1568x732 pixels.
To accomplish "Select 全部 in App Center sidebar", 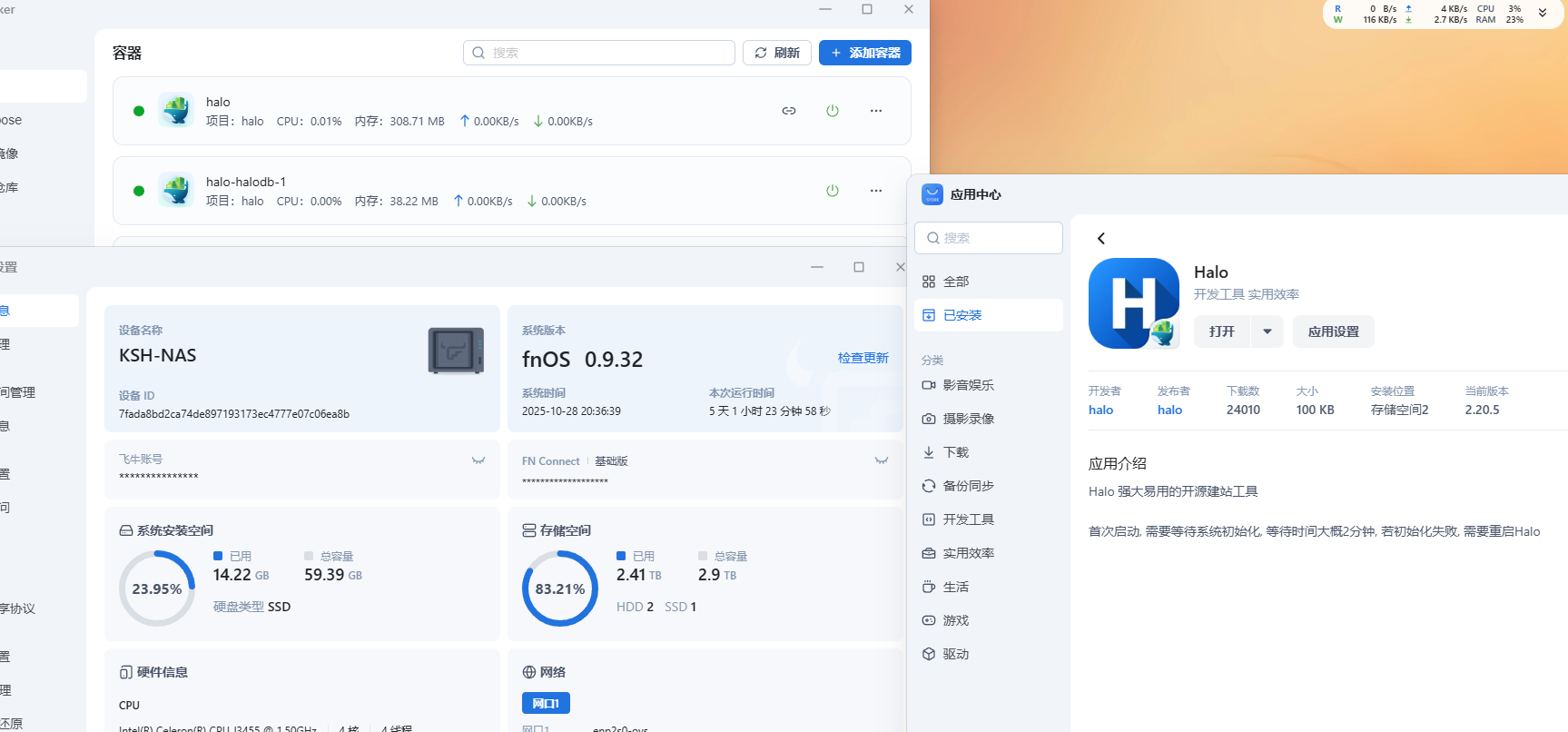I will [989, 282].
